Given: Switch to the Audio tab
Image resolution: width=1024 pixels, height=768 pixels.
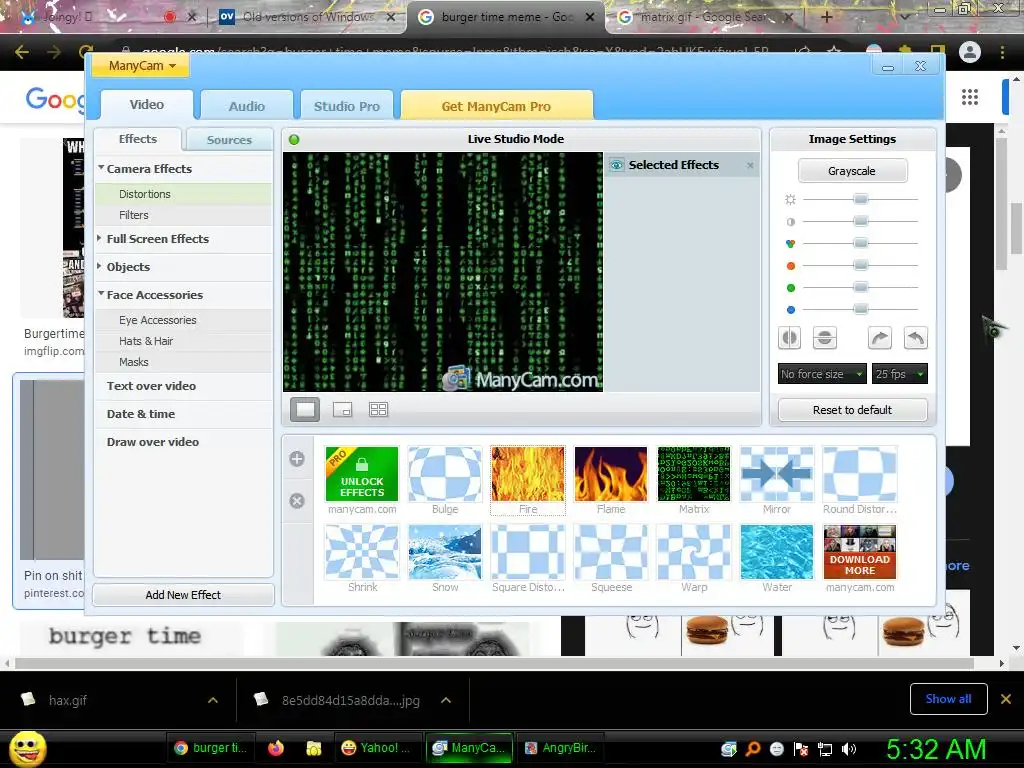Looking at the screenshot, I should click(247, 106).
